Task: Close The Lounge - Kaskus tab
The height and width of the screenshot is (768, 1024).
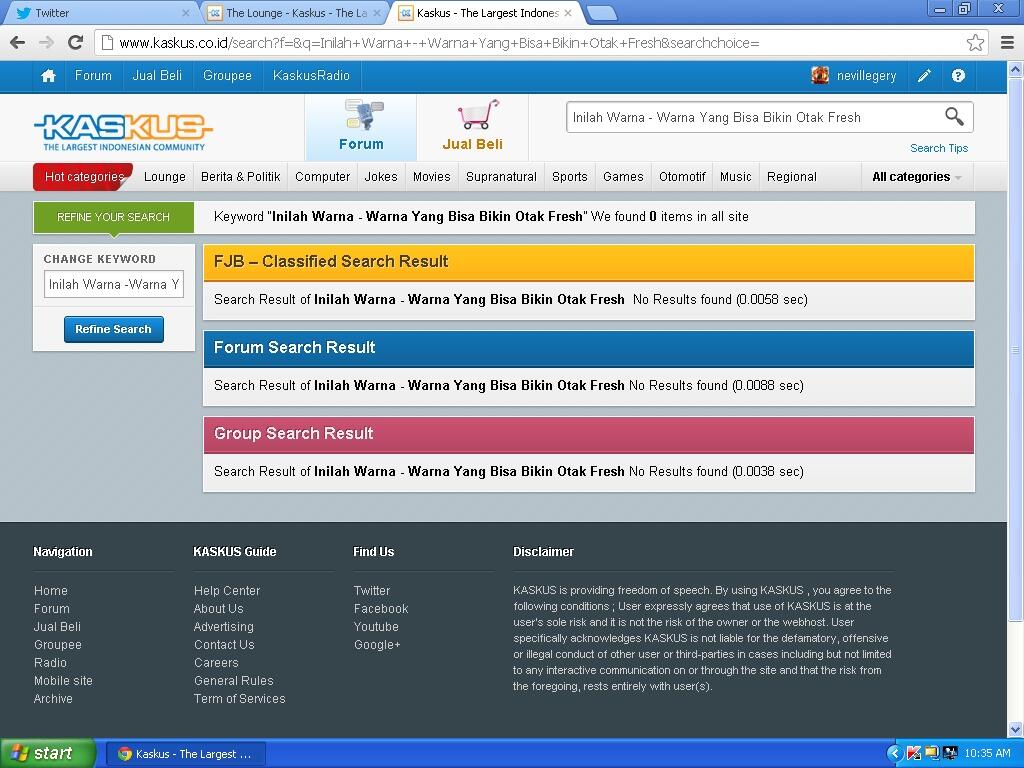Action: click(377, 12)
